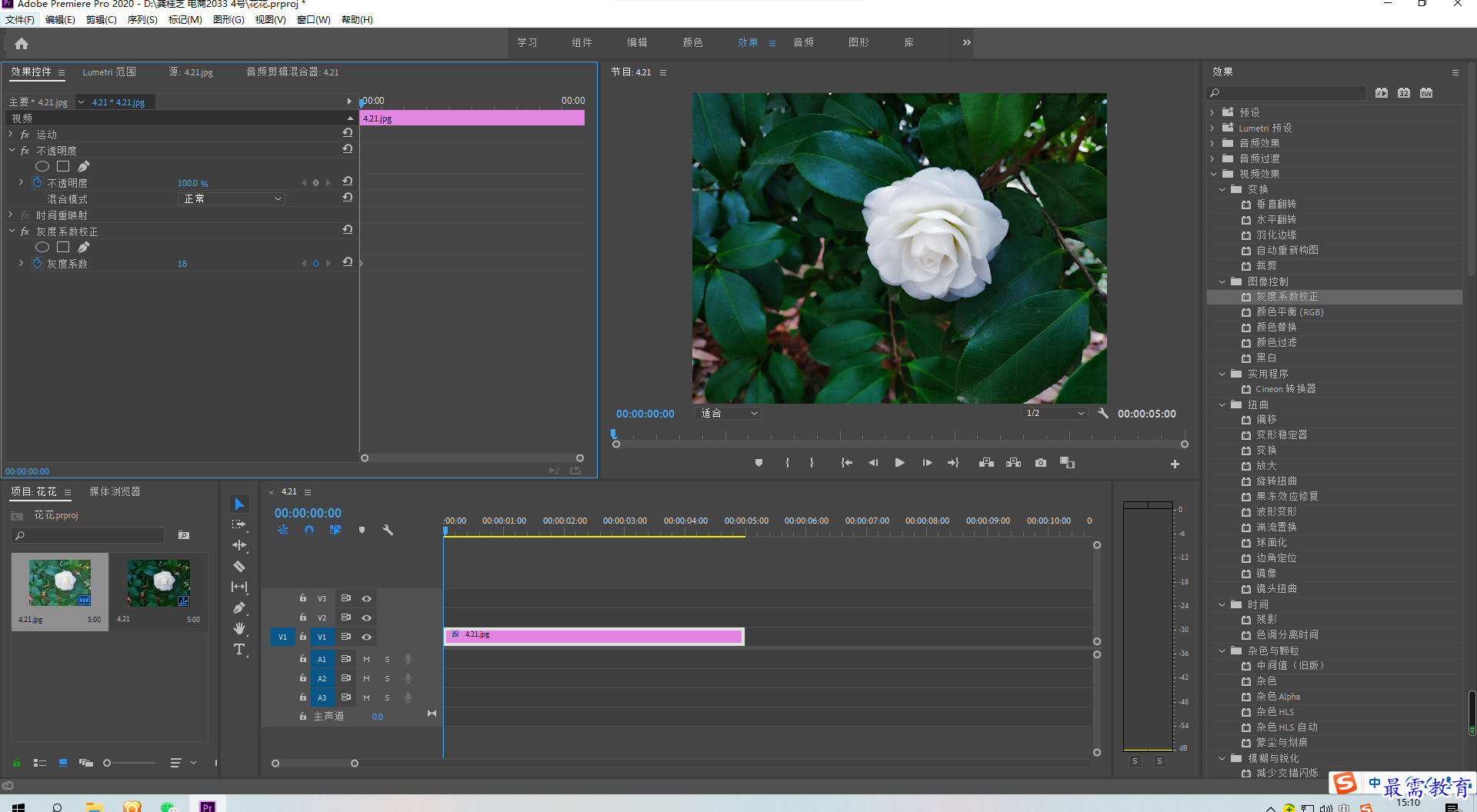Select the Pen tool in toolbar
1477x812 pixels.
point(239,607)
